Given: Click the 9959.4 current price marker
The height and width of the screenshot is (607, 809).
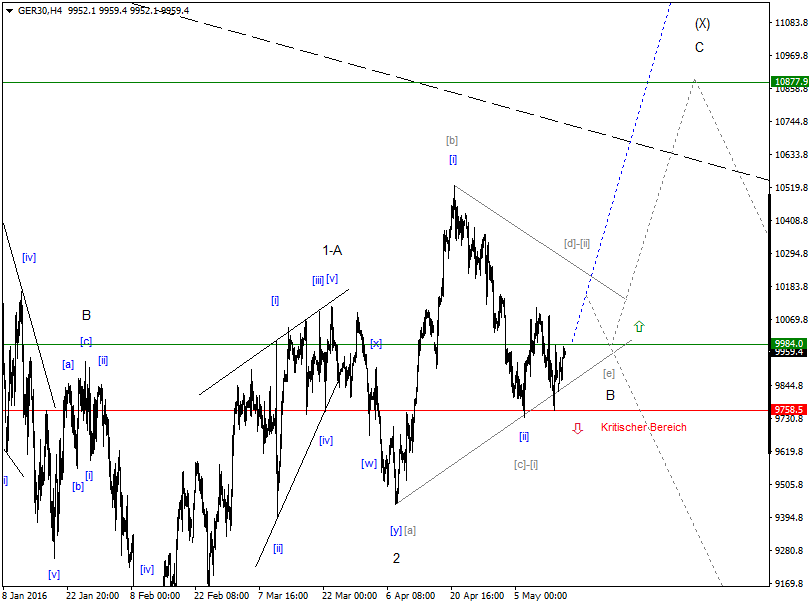Looking at the screenshot, I should pyautogui.click(x=789, y=352).
